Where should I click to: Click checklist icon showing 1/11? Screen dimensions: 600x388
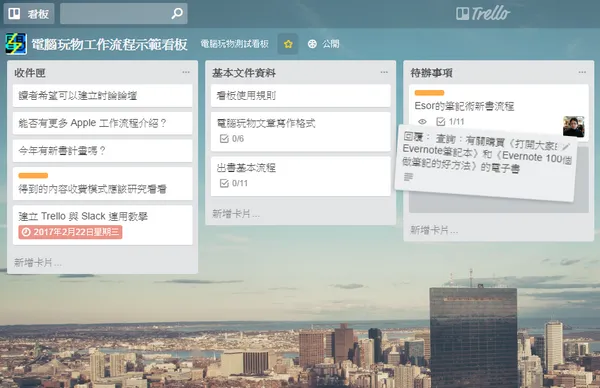(x=440, y=122)
